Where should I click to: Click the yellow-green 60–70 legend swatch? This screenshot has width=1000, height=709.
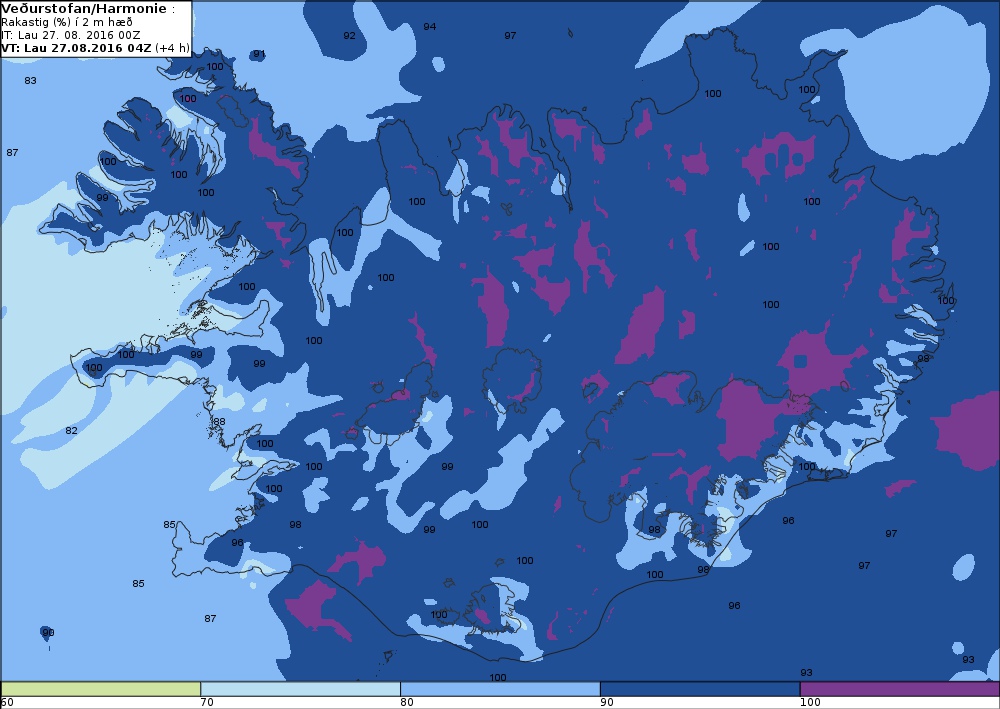point(101,689)
